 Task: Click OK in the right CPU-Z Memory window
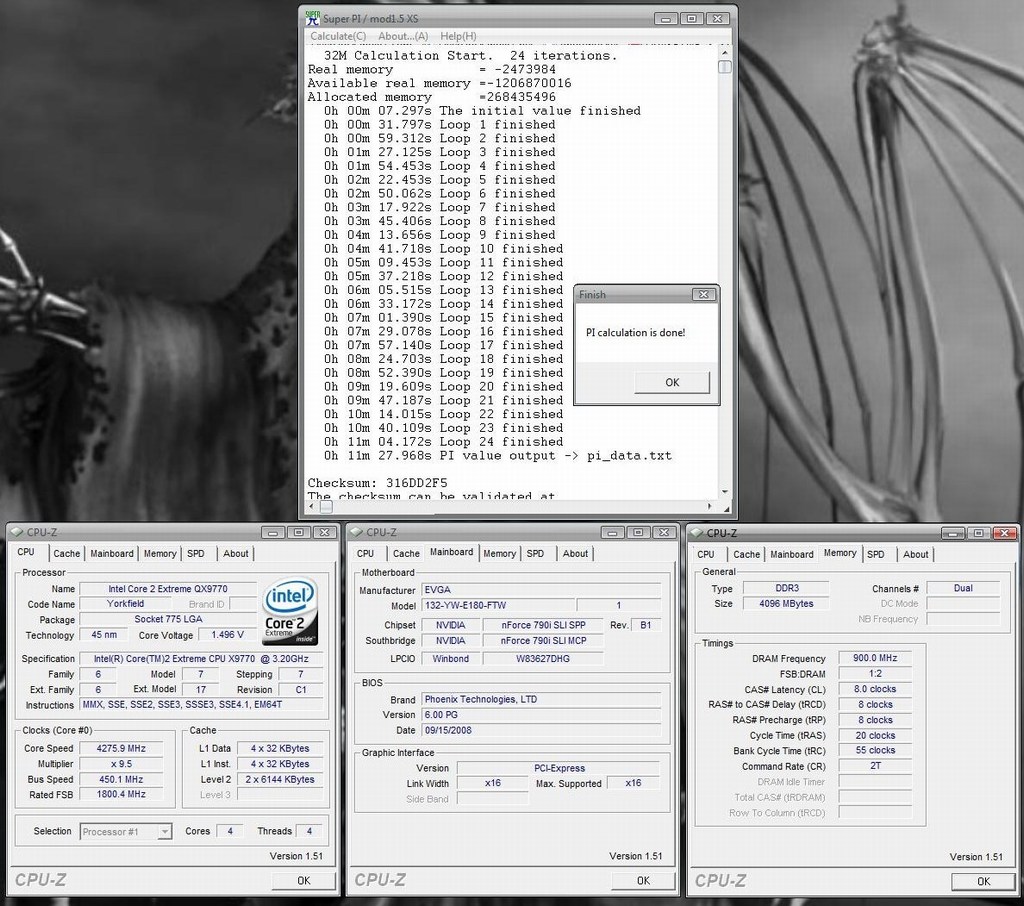click(x=984, y=881)
